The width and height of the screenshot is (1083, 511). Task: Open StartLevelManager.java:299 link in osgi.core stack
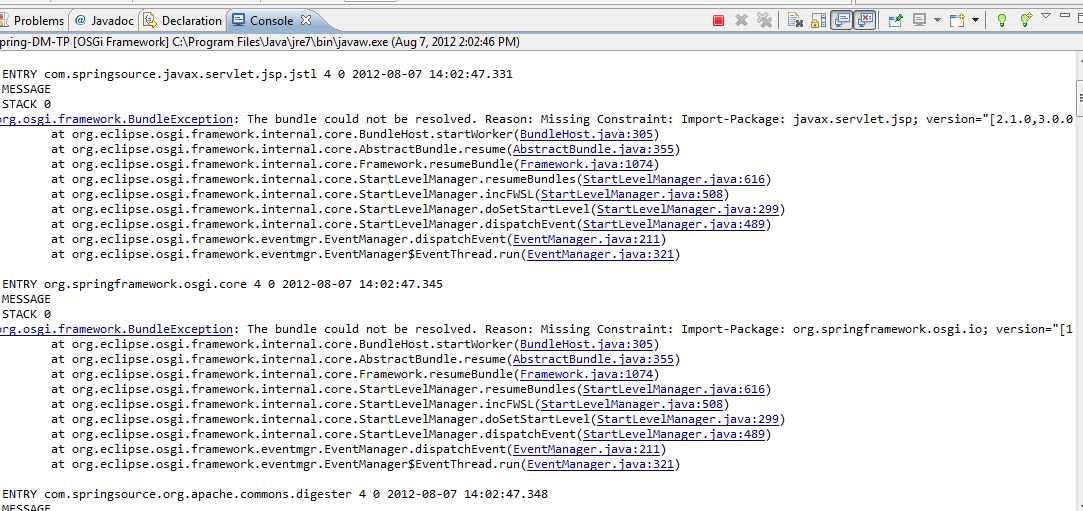point(687,420)
